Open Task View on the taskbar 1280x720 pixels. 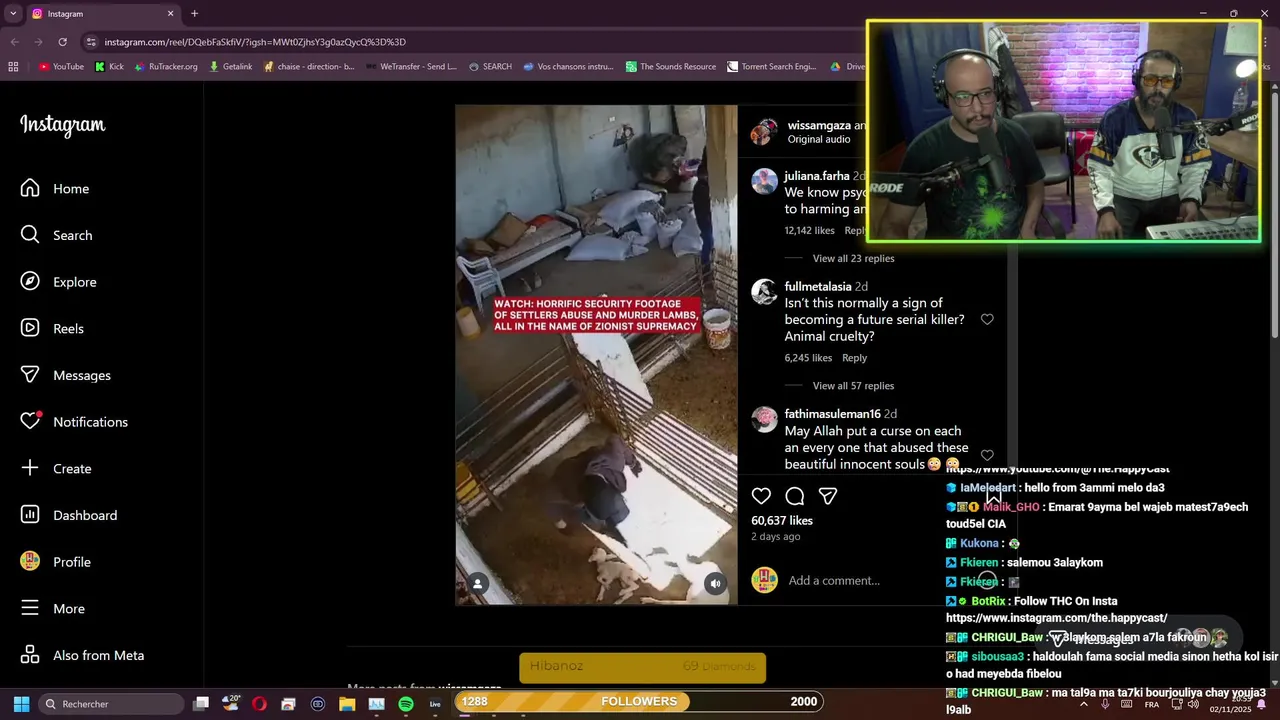point(201,704)
